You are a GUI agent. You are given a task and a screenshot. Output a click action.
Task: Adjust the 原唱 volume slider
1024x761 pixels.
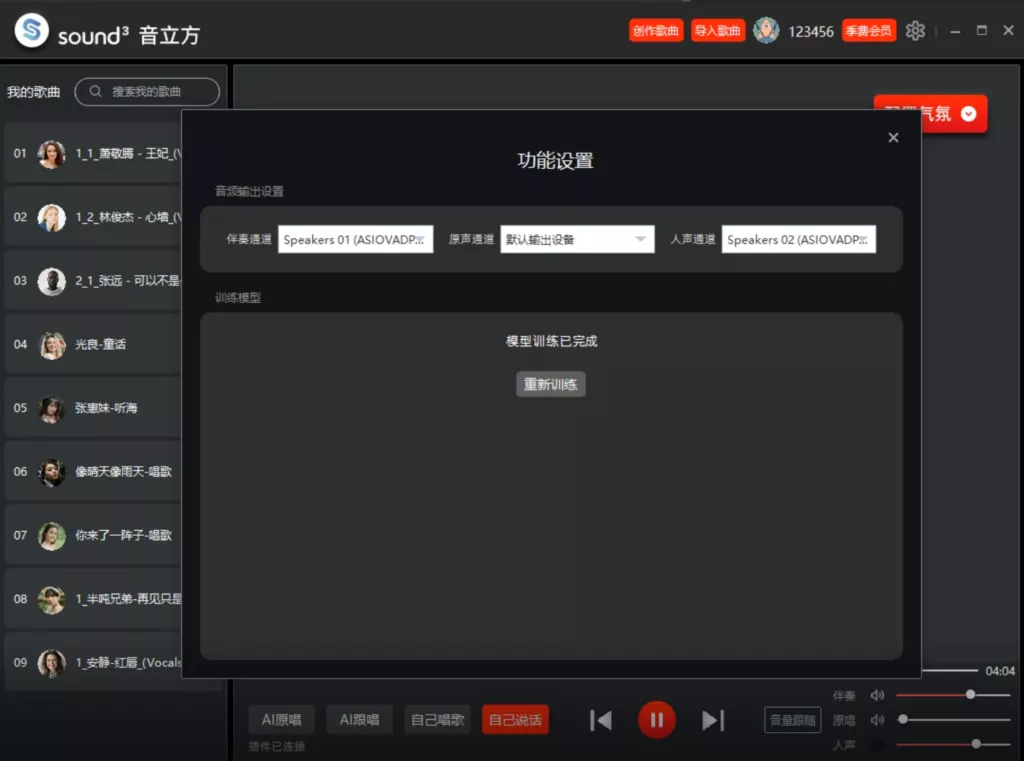coord(953,719)
